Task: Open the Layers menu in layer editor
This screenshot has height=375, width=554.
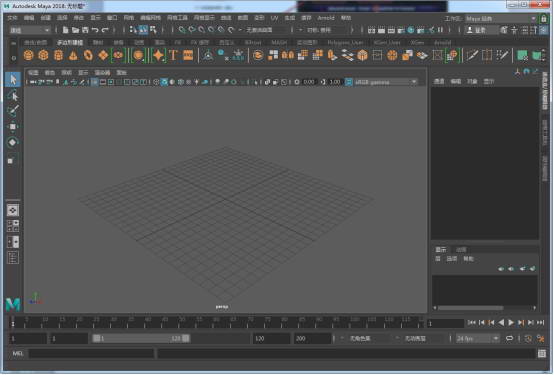Action: click(437, 259)
